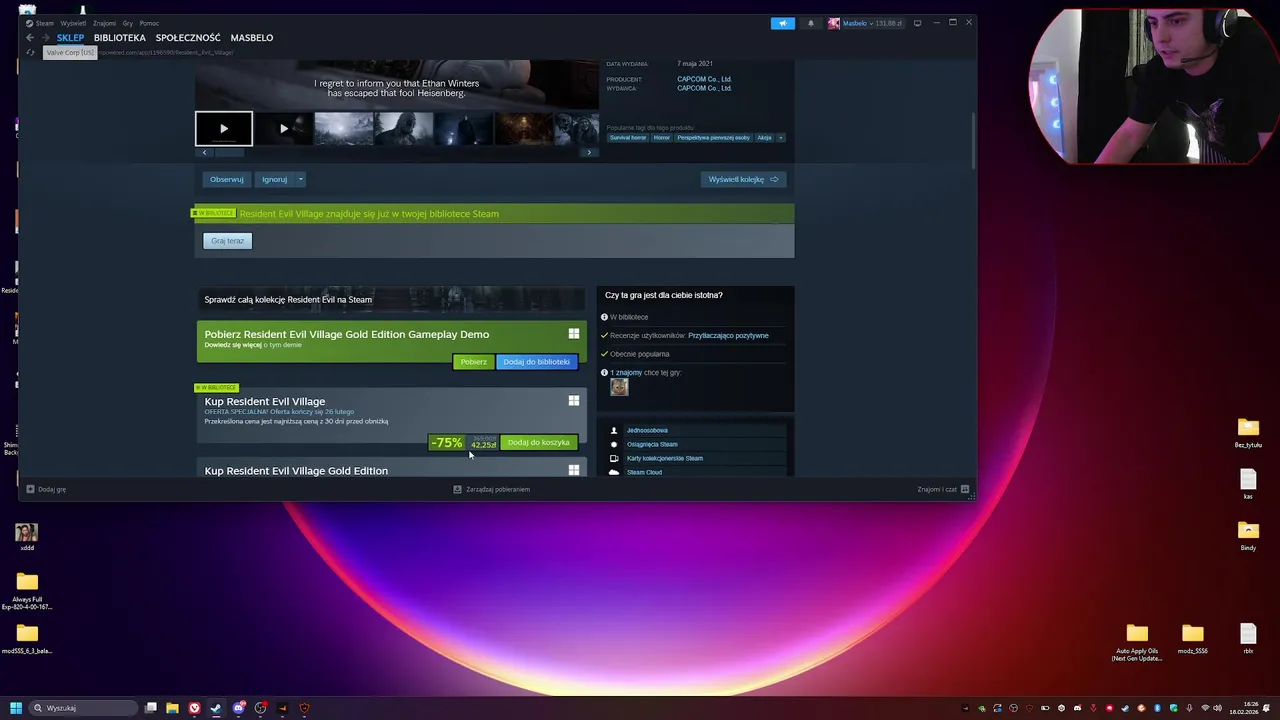Click the green Pobierz demo button
Screen dimensions: 1280x720
[474, 362]
